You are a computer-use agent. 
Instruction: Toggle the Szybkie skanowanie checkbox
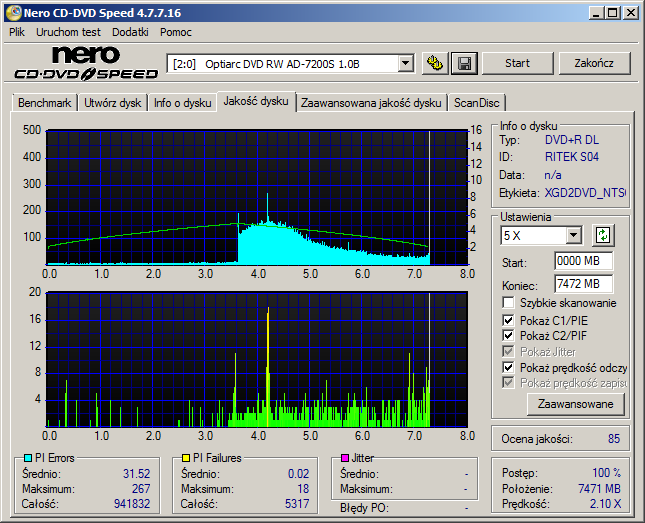(508, 303)
